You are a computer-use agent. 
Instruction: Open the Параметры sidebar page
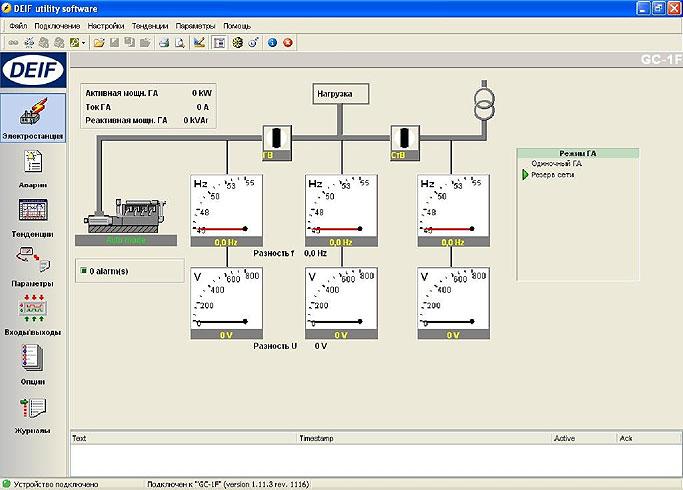coord(33,267)
